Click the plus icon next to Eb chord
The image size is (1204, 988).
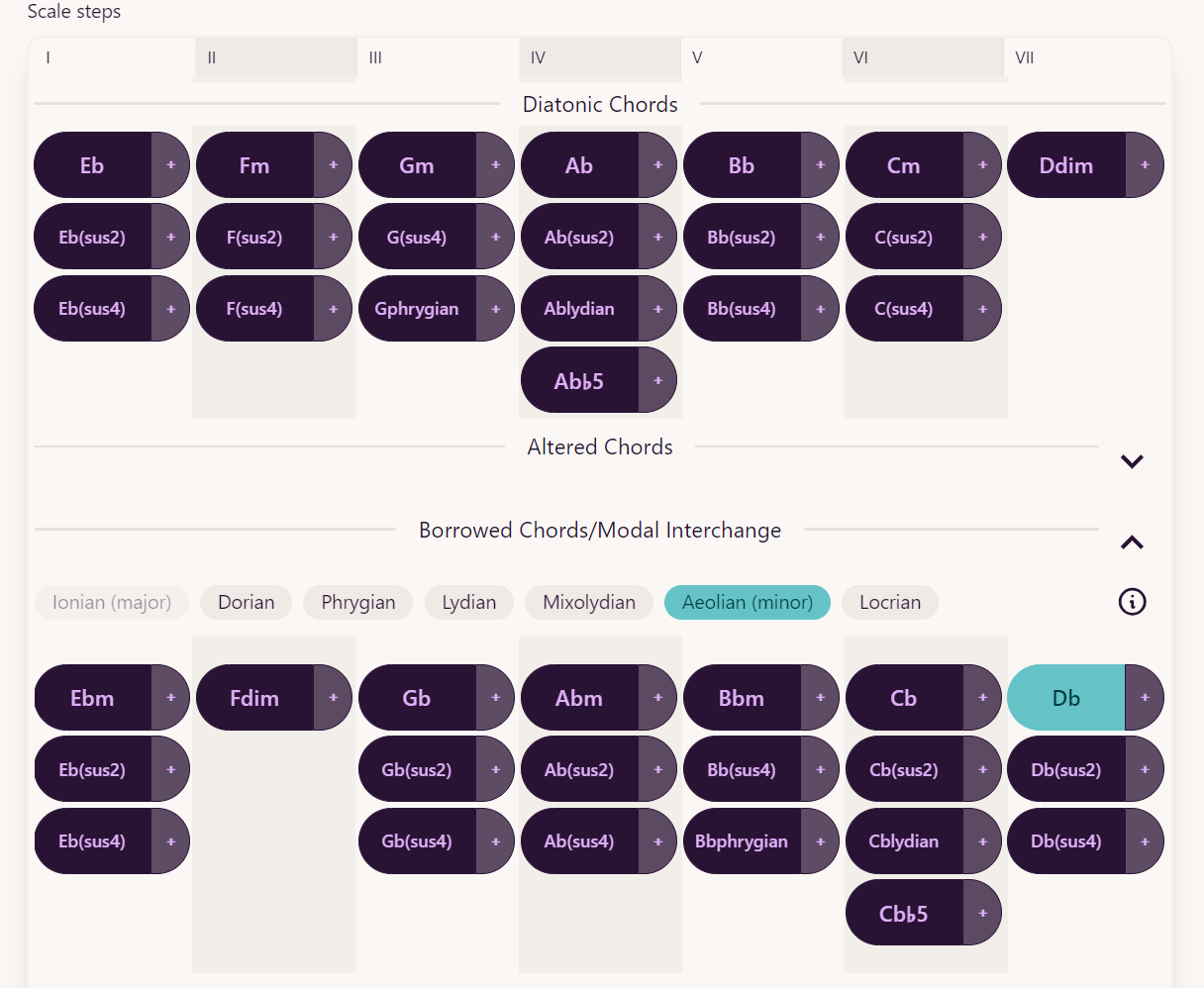170,165
